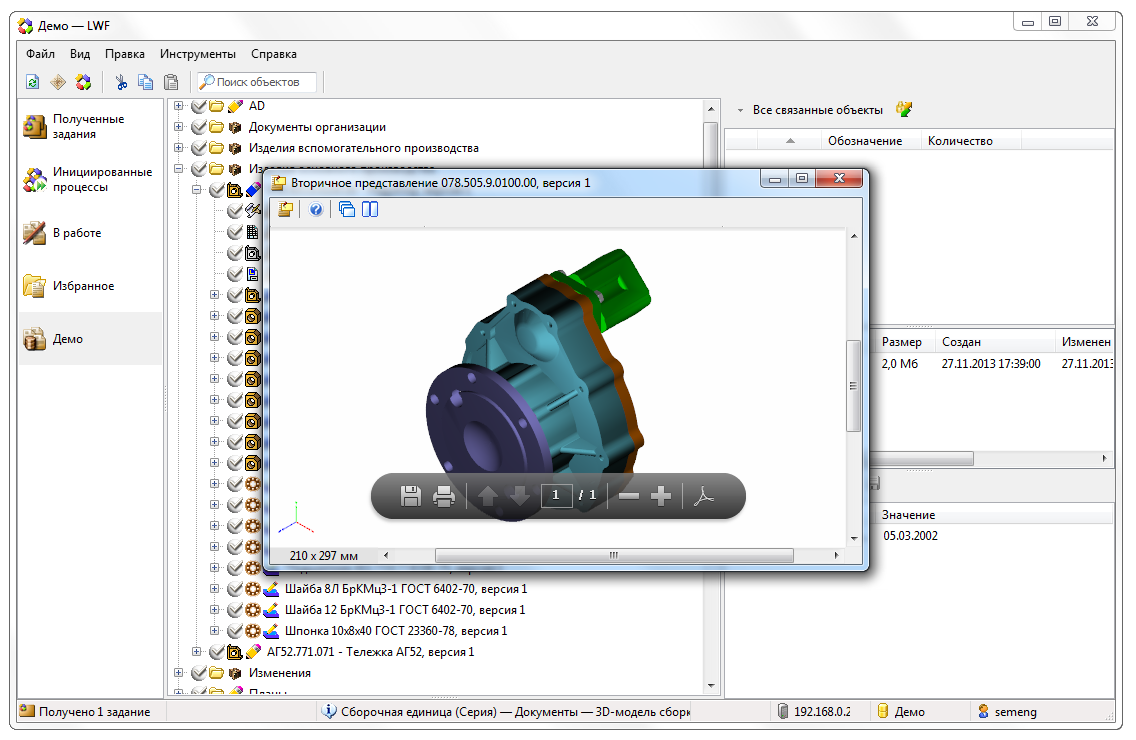Toggle the checkmark on the AD row

pyautogui.click(x=199, y=107)
